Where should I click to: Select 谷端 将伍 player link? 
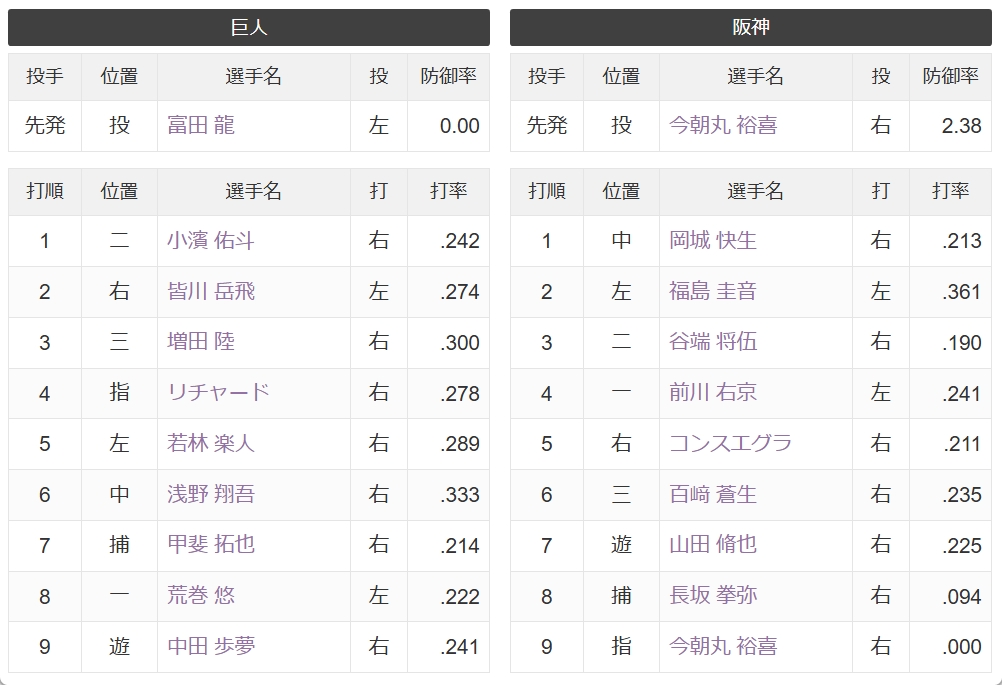coord(713,342)
